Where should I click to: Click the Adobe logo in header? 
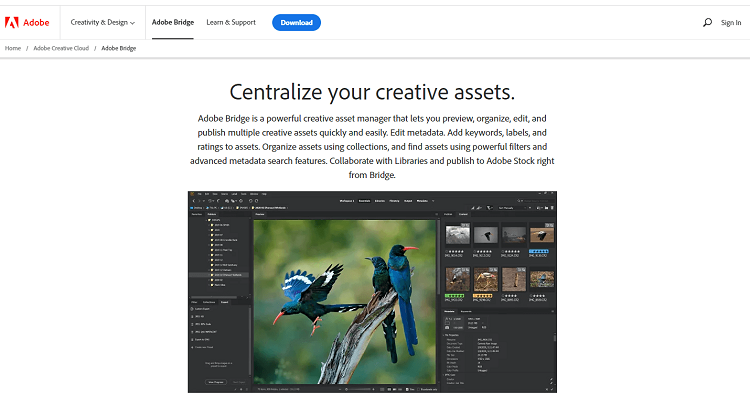[27, 22]
